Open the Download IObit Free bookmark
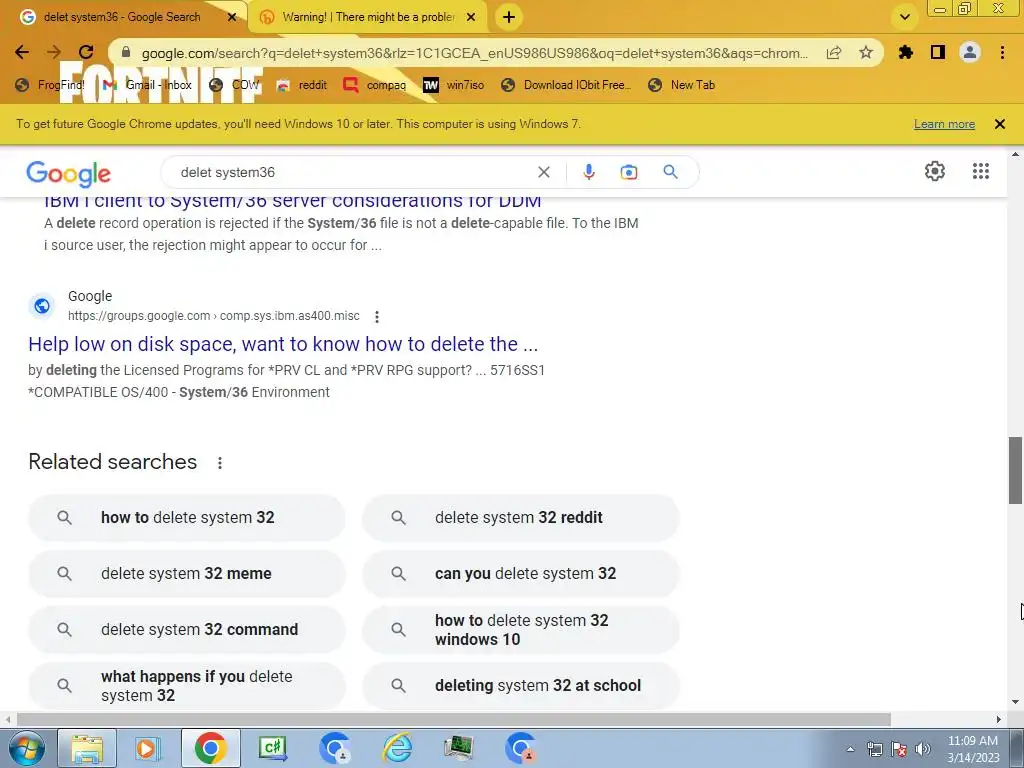The height and width of the screenshot is (768, 1024). point(566,85)
